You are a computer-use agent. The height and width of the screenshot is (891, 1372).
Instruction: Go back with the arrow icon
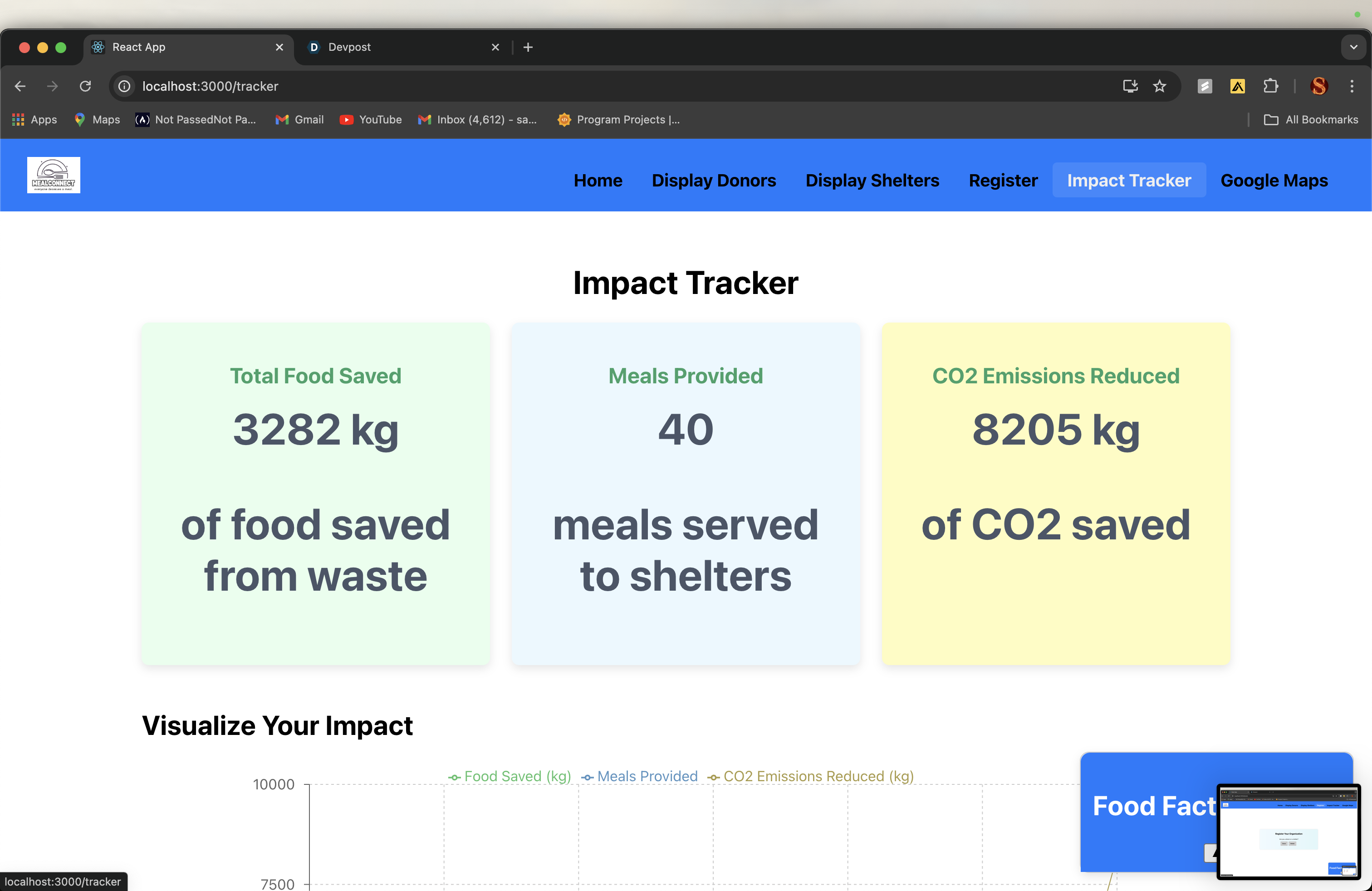pyautogui.click(x=20, y=87)
